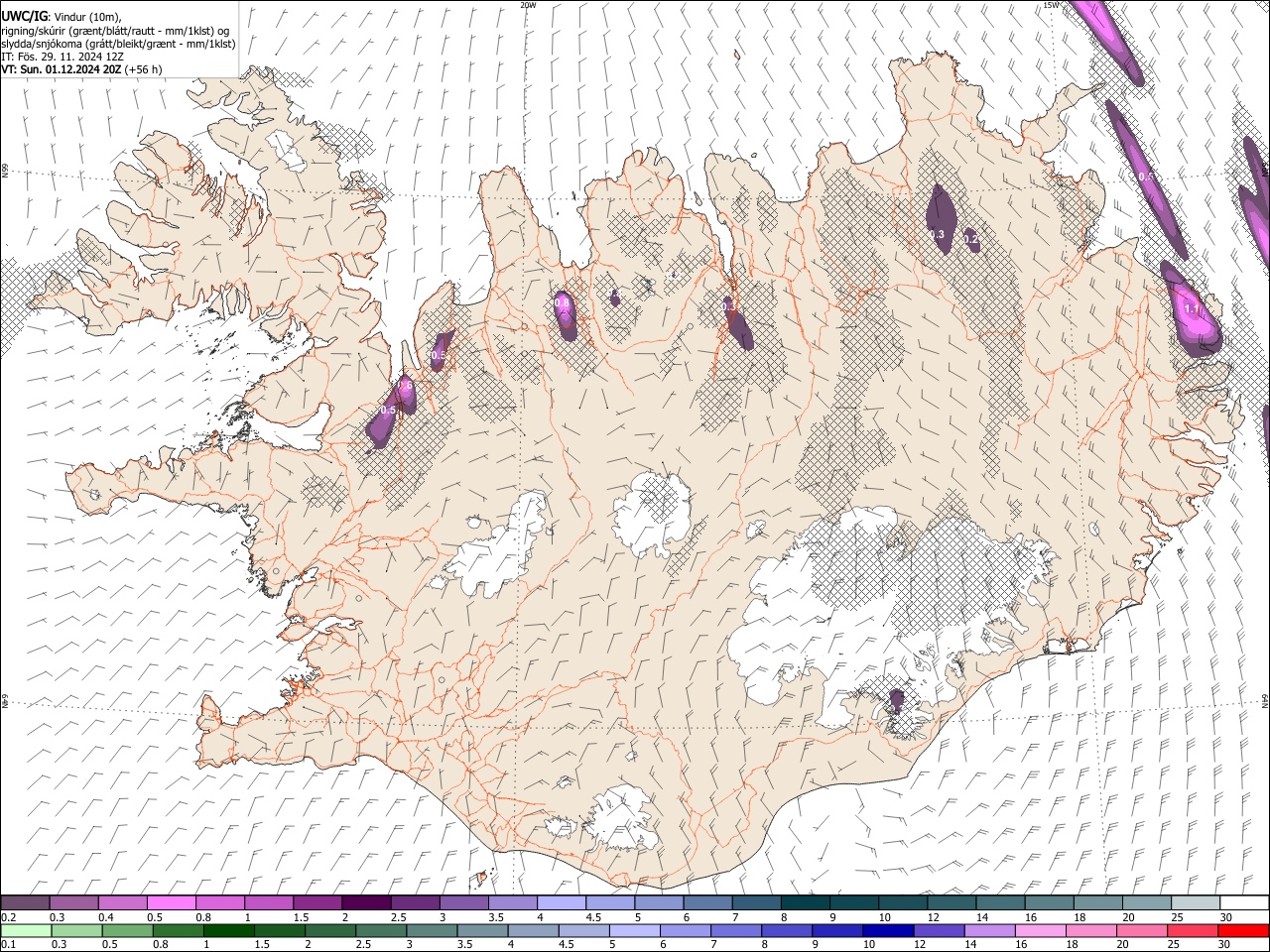This screenshot has width=1270, height=952.
Task: Click the '16' label in the top legend row
Action: pos(1032,917)
